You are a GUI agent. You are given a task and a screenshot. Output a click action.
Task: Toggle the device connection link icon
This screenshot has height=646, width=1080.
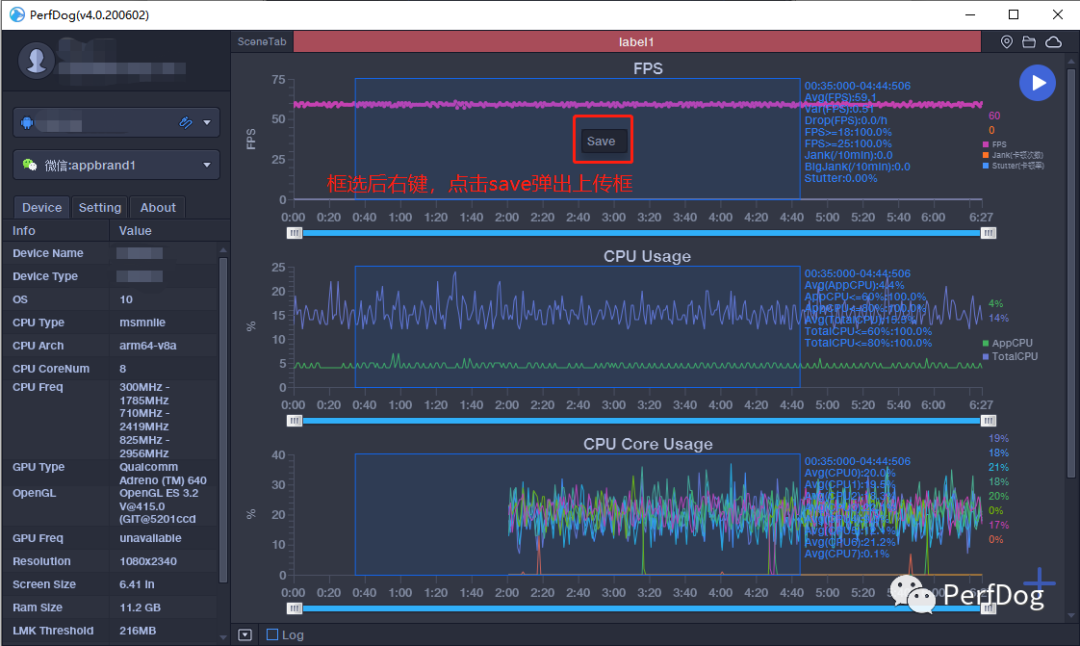pos(185,123)
